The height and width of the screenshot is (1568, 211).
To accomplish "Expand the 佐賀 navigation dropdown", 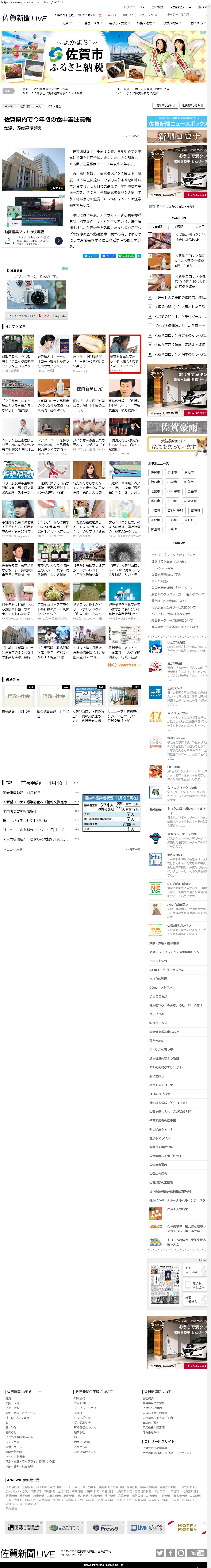I will click(x=67, y=23).
